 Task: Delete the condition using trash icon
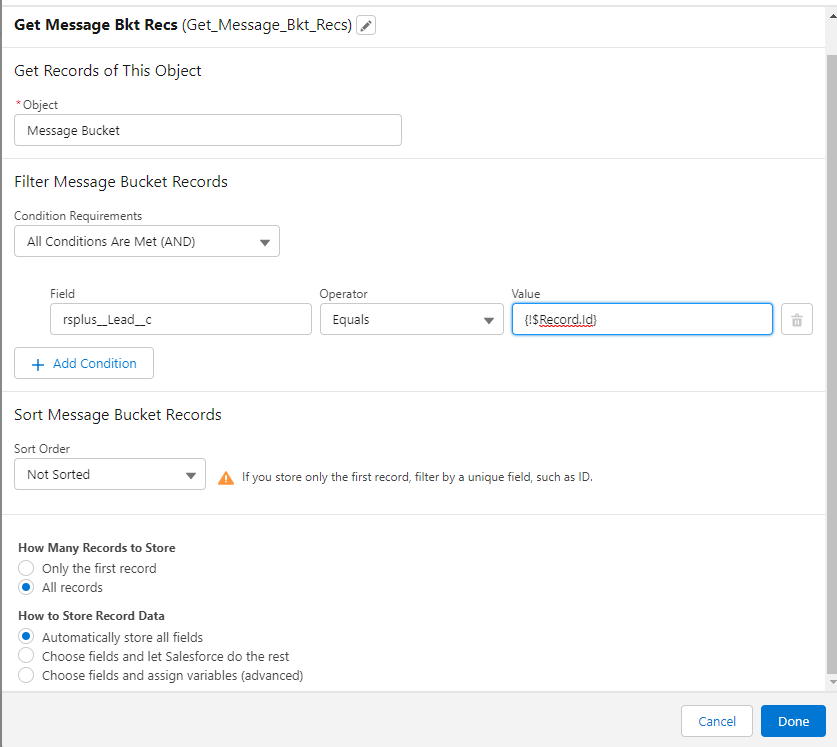click(x=796, y=320)
